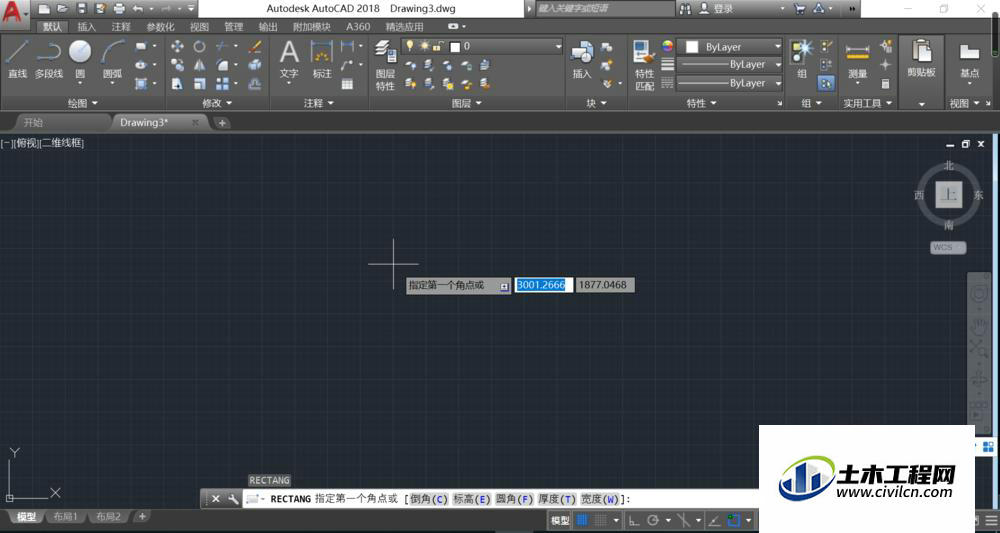Expand the Modify (修改) panel
Viewport: 1000px width, 533px height.
(217, 103)
